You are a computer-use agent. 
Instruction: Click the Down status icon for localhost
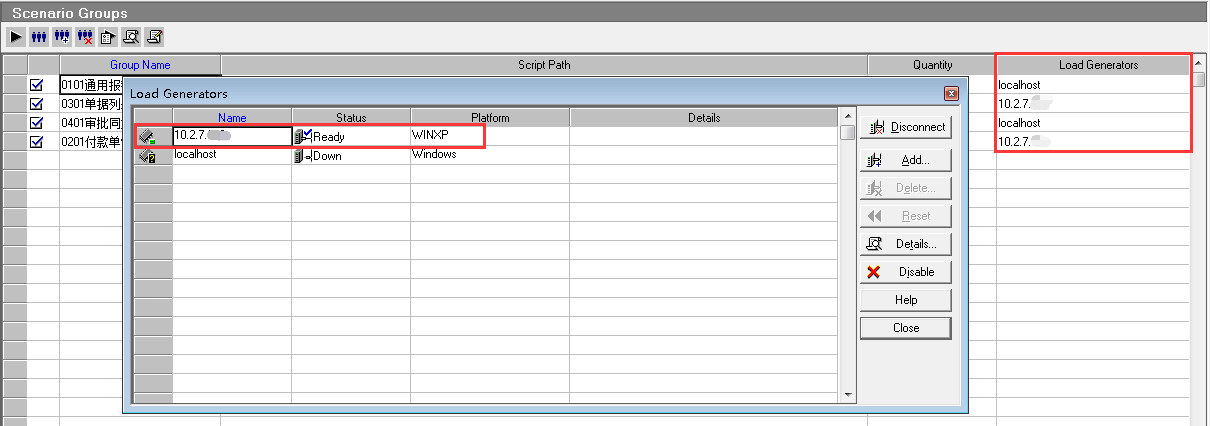click(303, 156)
